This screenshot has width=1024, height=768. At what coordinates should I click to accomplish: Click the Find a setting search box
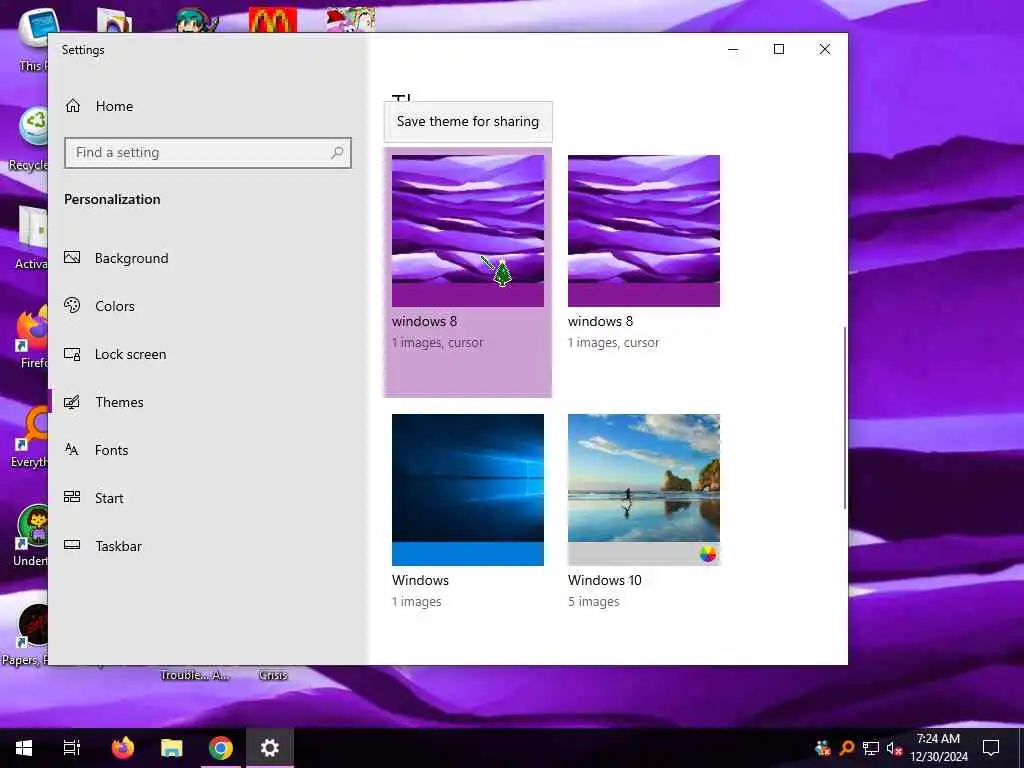[208, 153]
